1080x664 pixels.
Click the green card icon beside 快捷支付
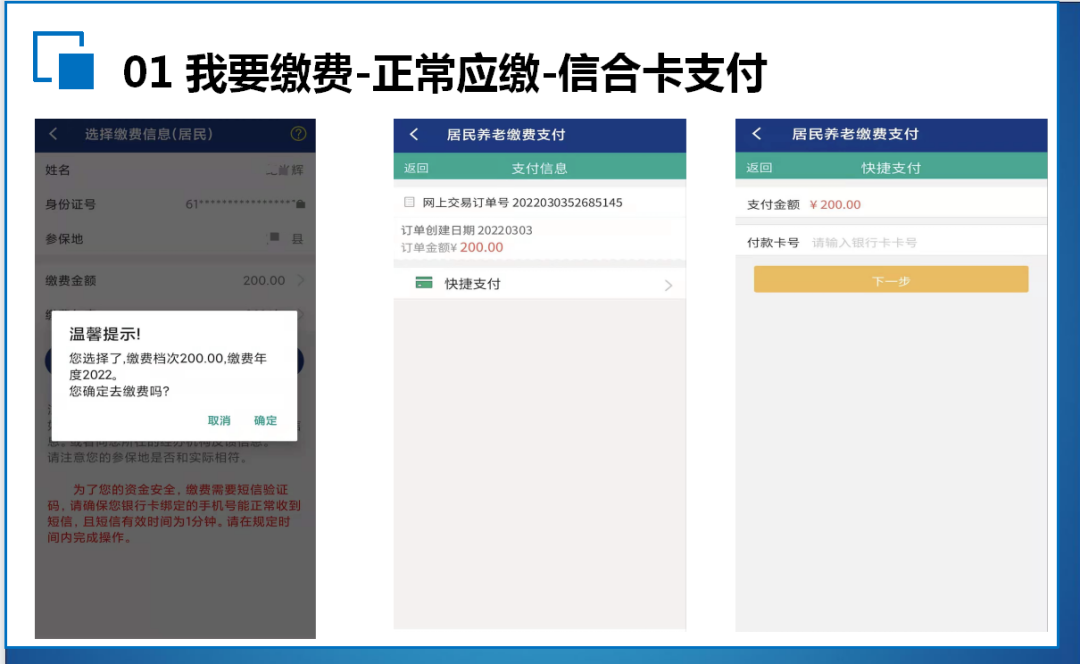(424, 283)
